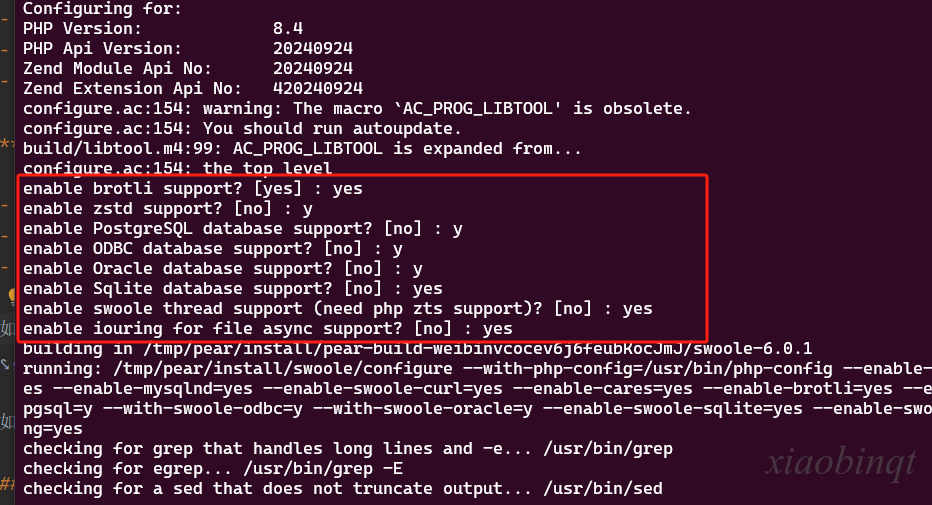Click the build/libtool.m4:99 expanded-from line
The image size is (932, 505).
(x=302, y=149)
